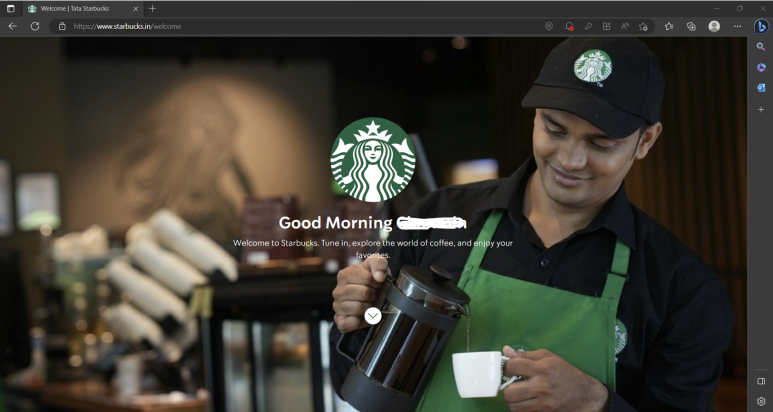Add this page to favorites
Screen dimensions: 773x412
643,27
